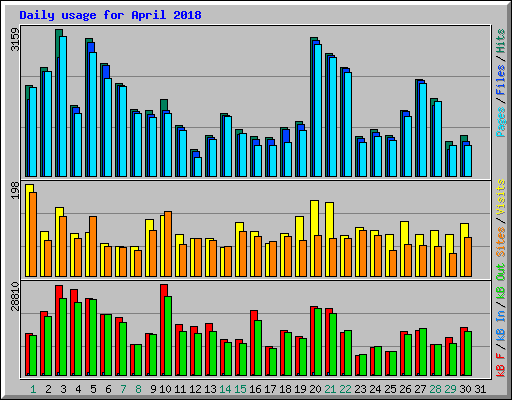Select green day label 22
This screenshot has width=512, height=400.
[x=345, y=389]
